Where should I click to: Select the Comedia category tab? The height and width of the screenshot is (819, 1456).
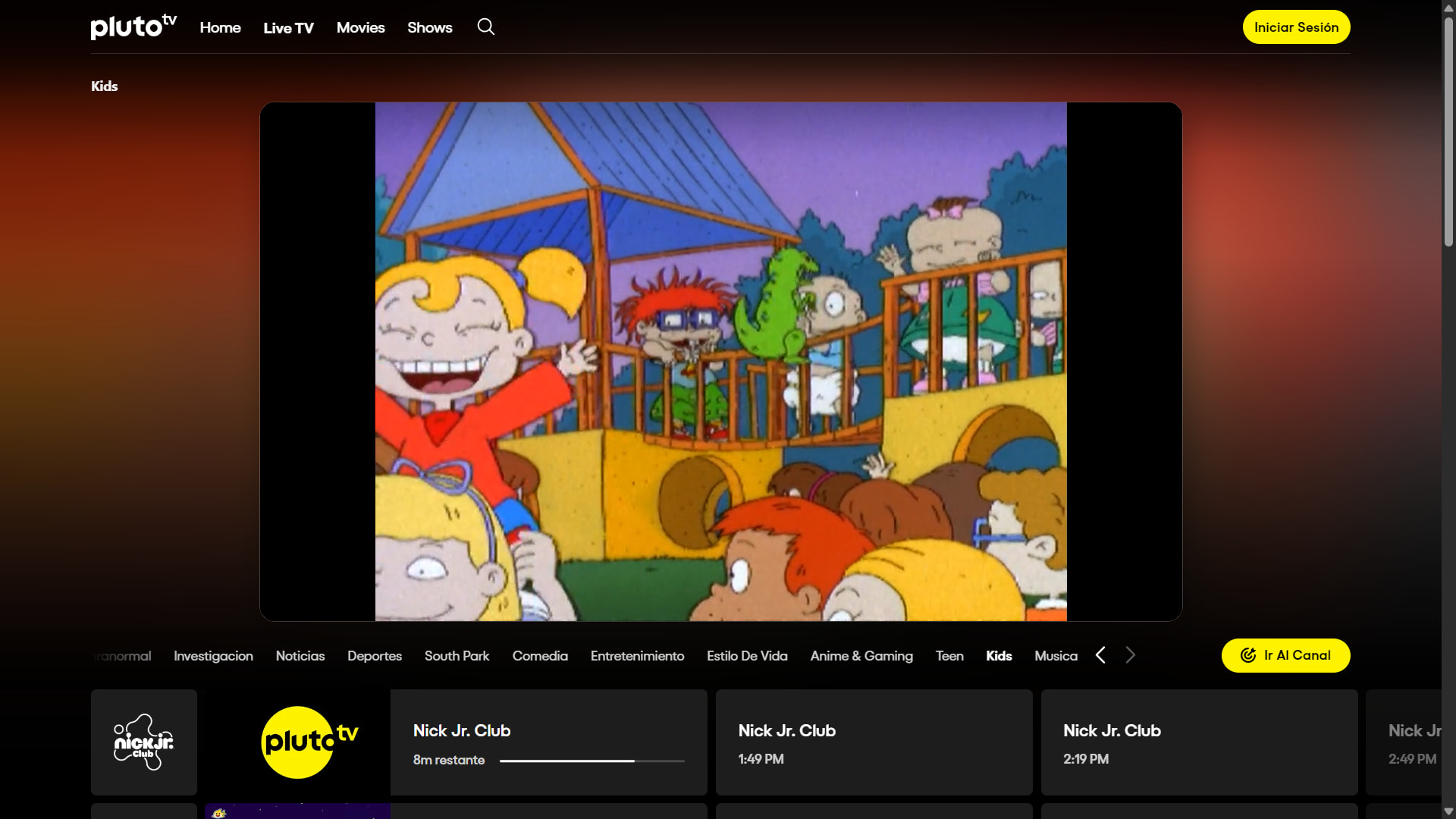coord(540,656)
